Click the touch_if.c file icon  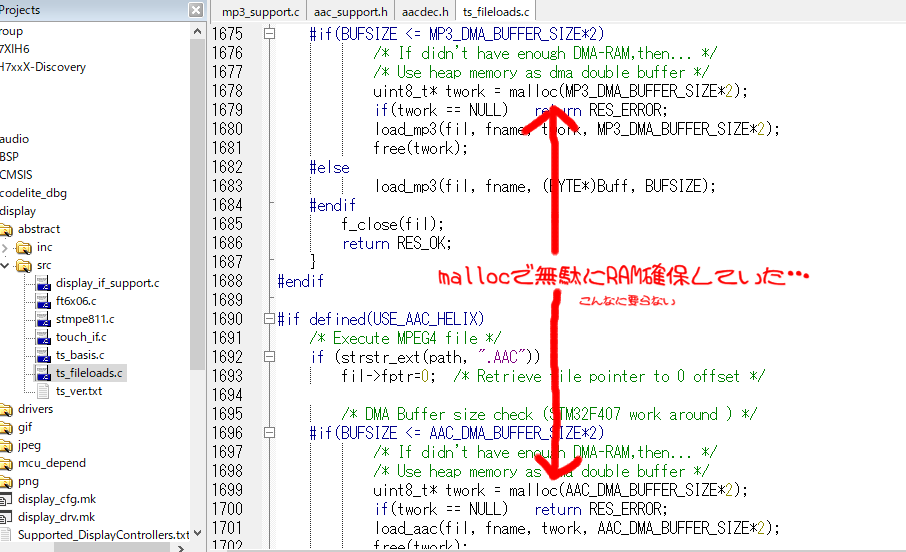pos(43,337)
